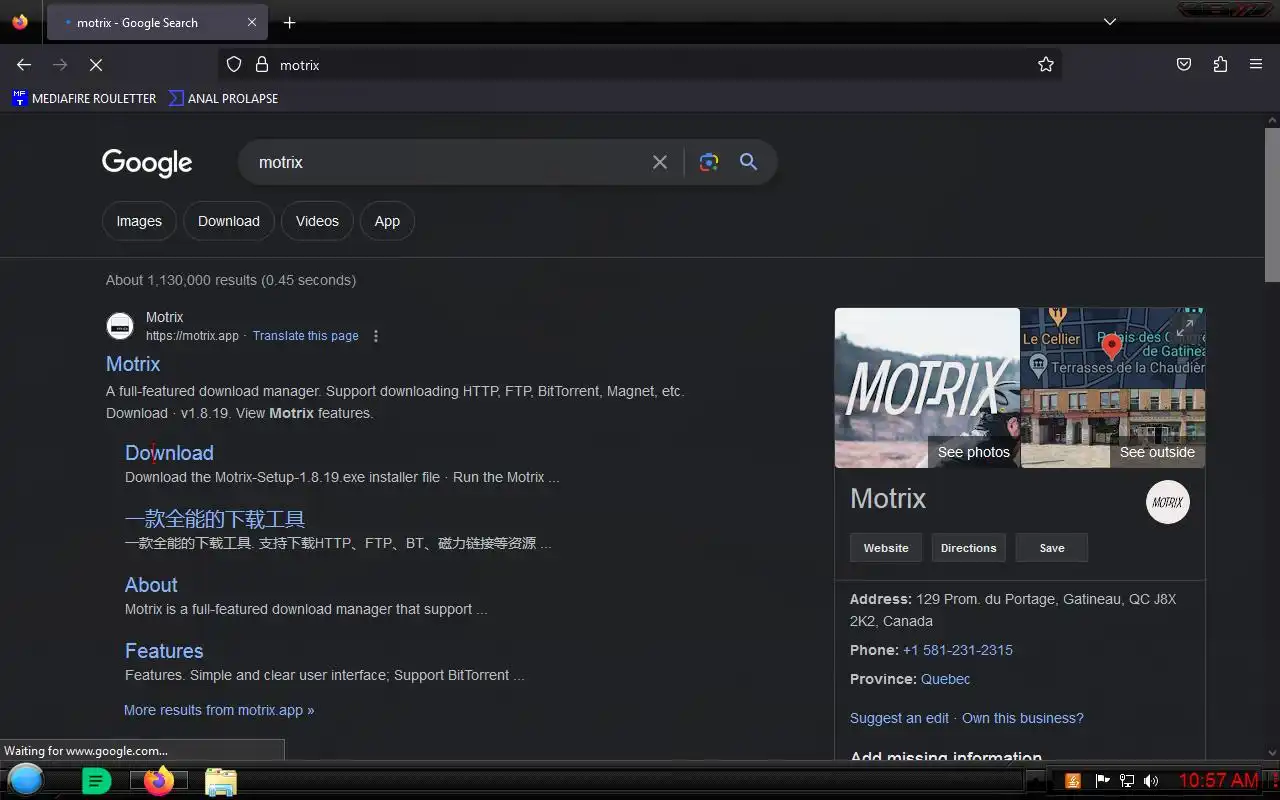Image resolution: width=1280 pixels, height=800 pixels.
Task: Click the red map pin marker
Action: (x=1111, y=347)
